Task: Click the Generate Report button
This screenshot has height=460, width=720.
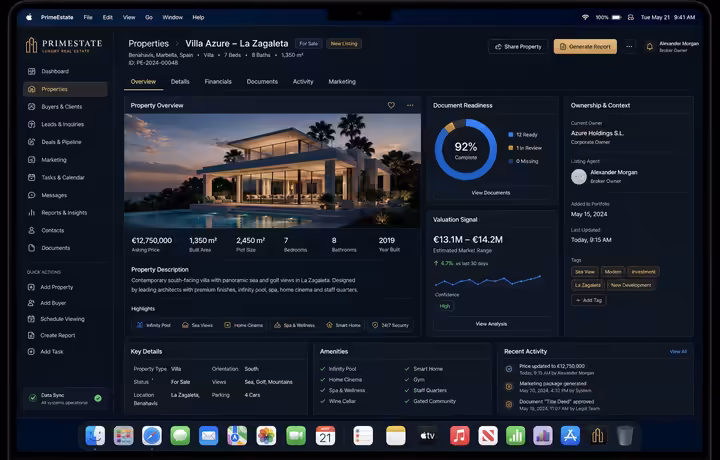Action: point(585,46)
